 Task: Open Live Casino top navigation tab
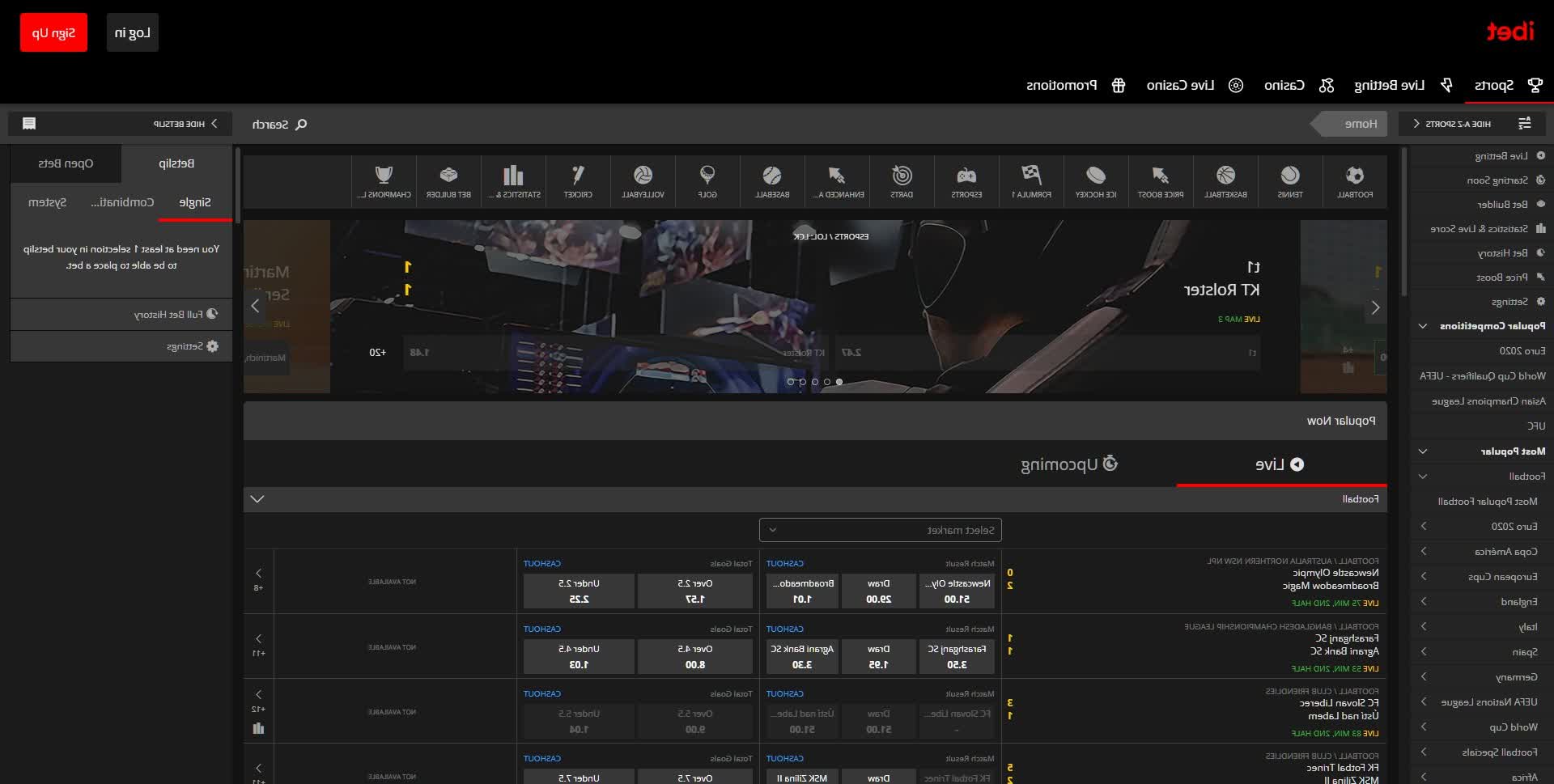[x=1195, y=86]
